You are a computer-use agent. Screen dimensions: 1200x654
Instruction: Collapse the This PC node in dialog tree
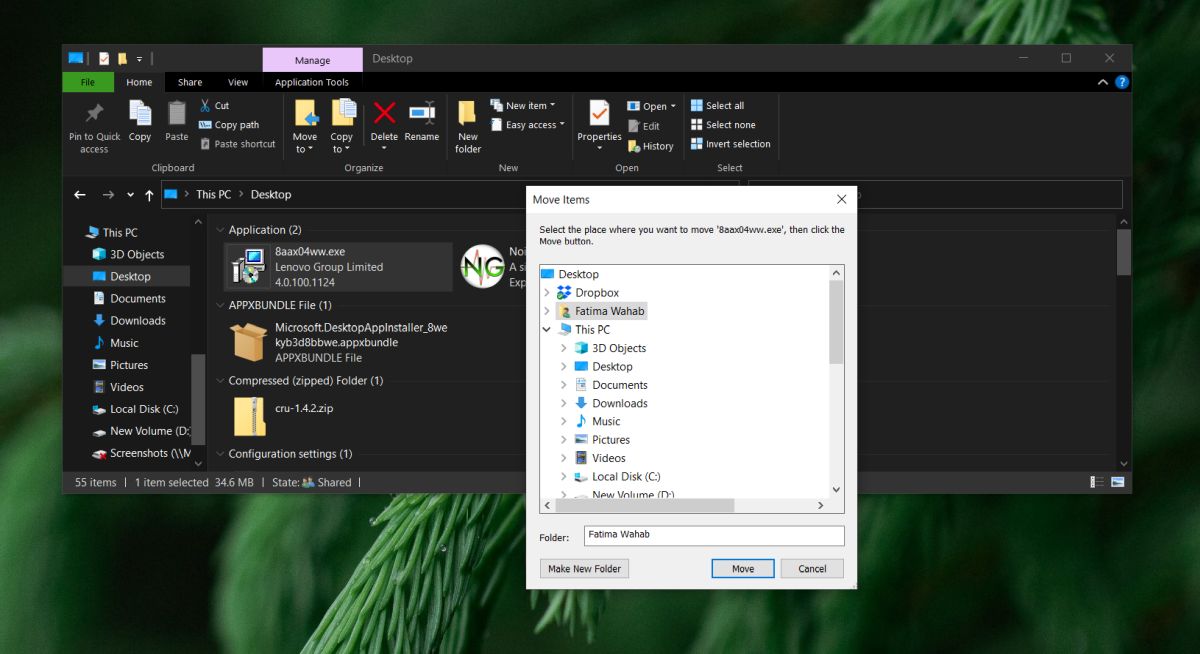point(546,329)
